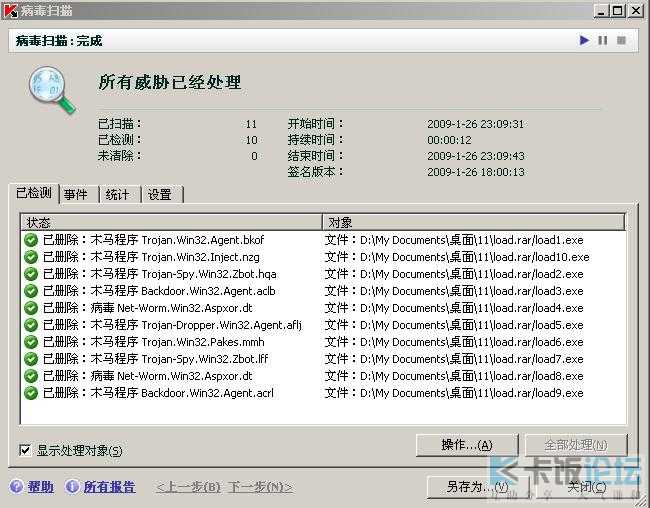Screen dimensions: 650x508
Task: Open the 统计 tab
Action: coord(120,194)
